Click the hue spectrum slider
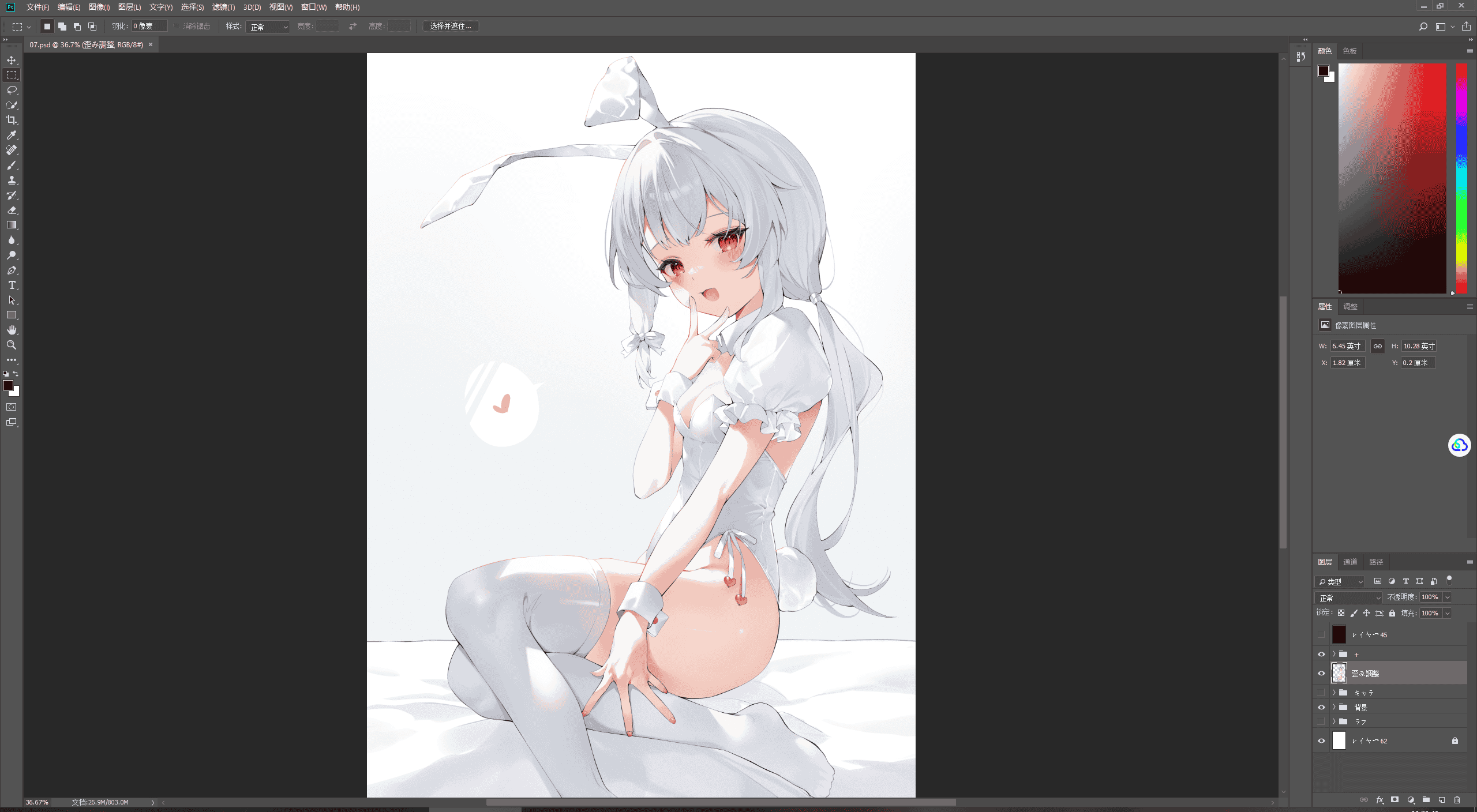 tap(1461, 178)
